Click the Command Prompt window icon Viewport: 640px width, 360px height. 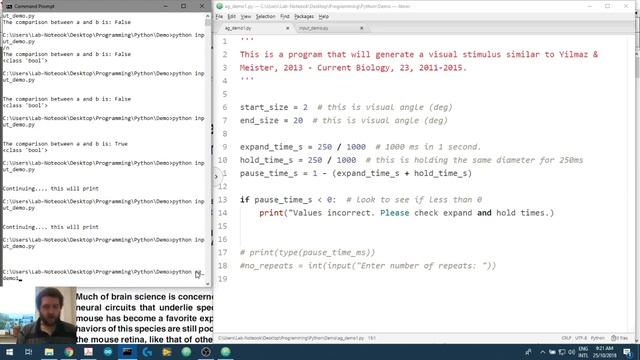9,6
